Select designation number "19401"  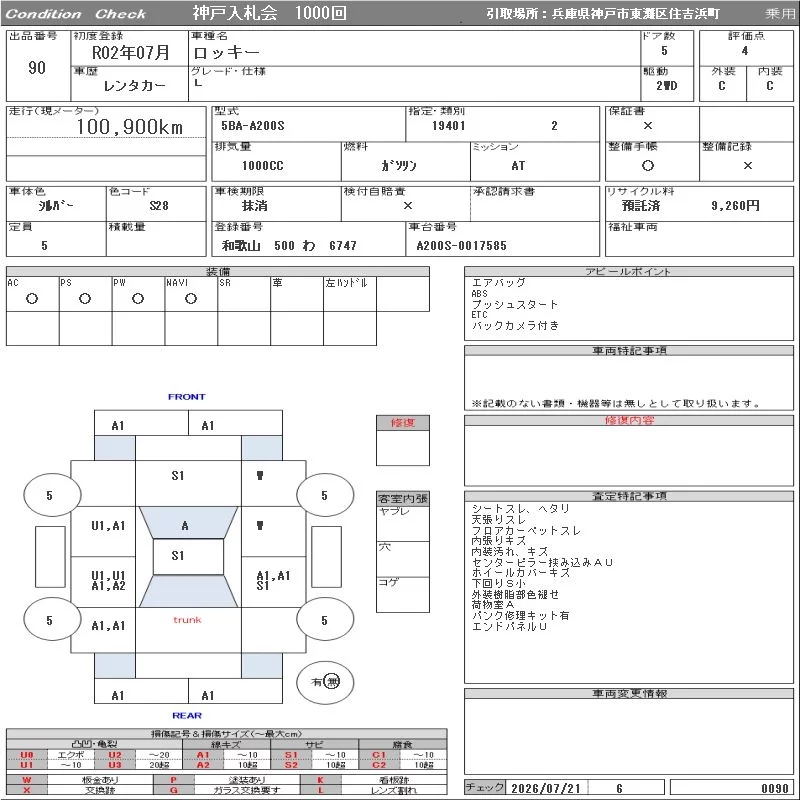coord(448,126)
